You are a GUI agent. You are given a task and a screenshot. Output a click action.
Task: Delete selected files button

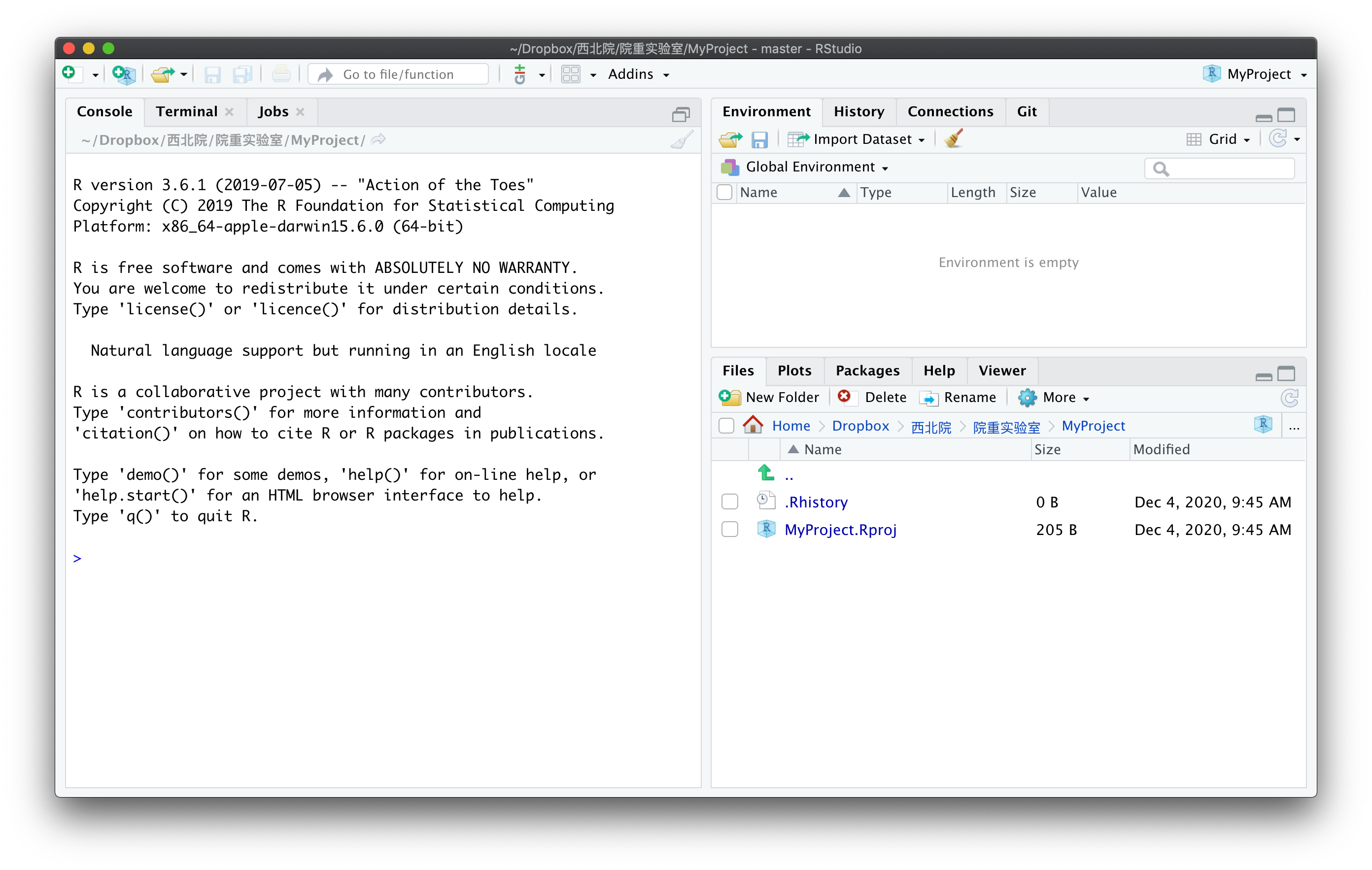(x=873, y=398)
